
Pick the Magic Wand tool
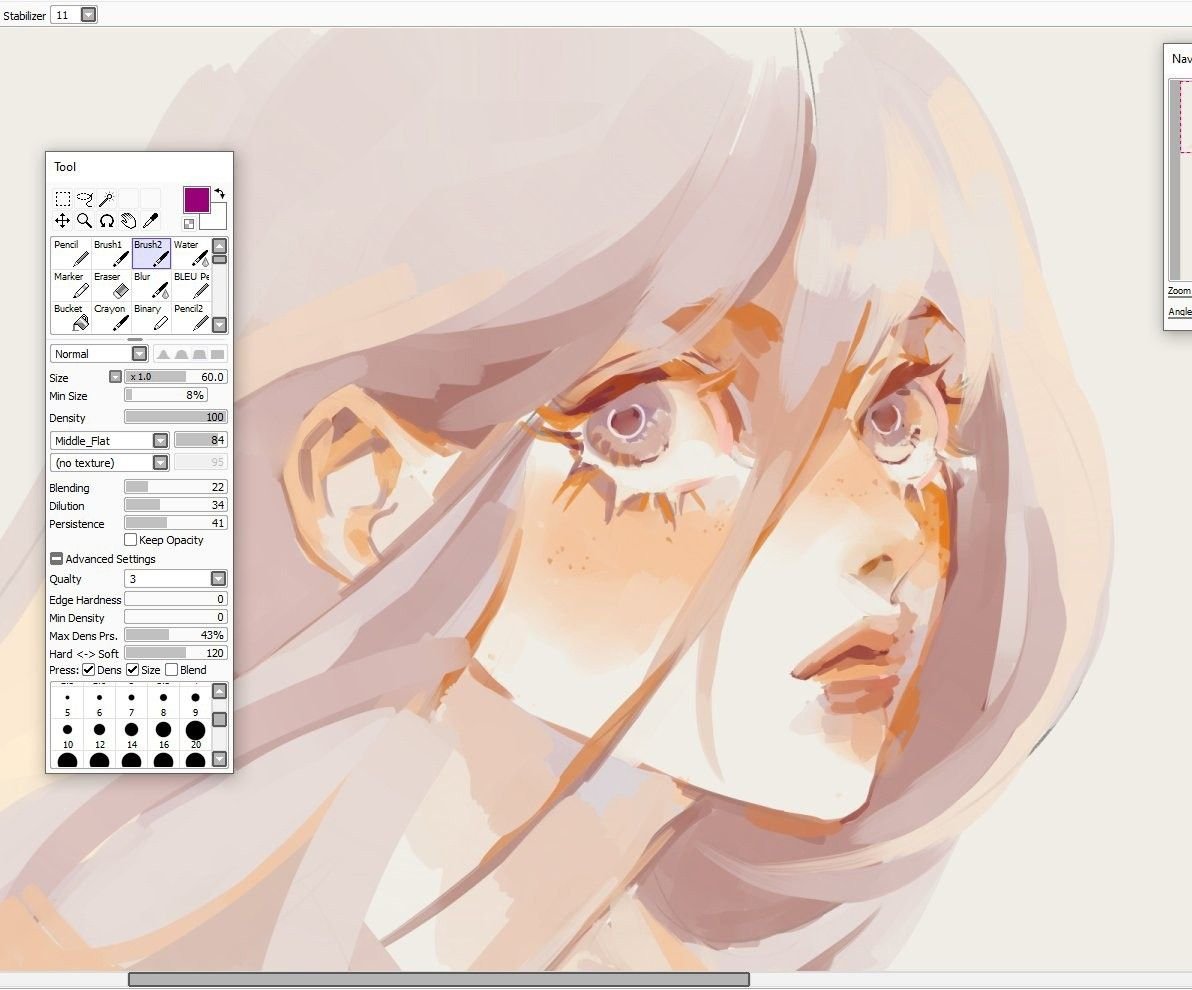[x=106, y=199]
